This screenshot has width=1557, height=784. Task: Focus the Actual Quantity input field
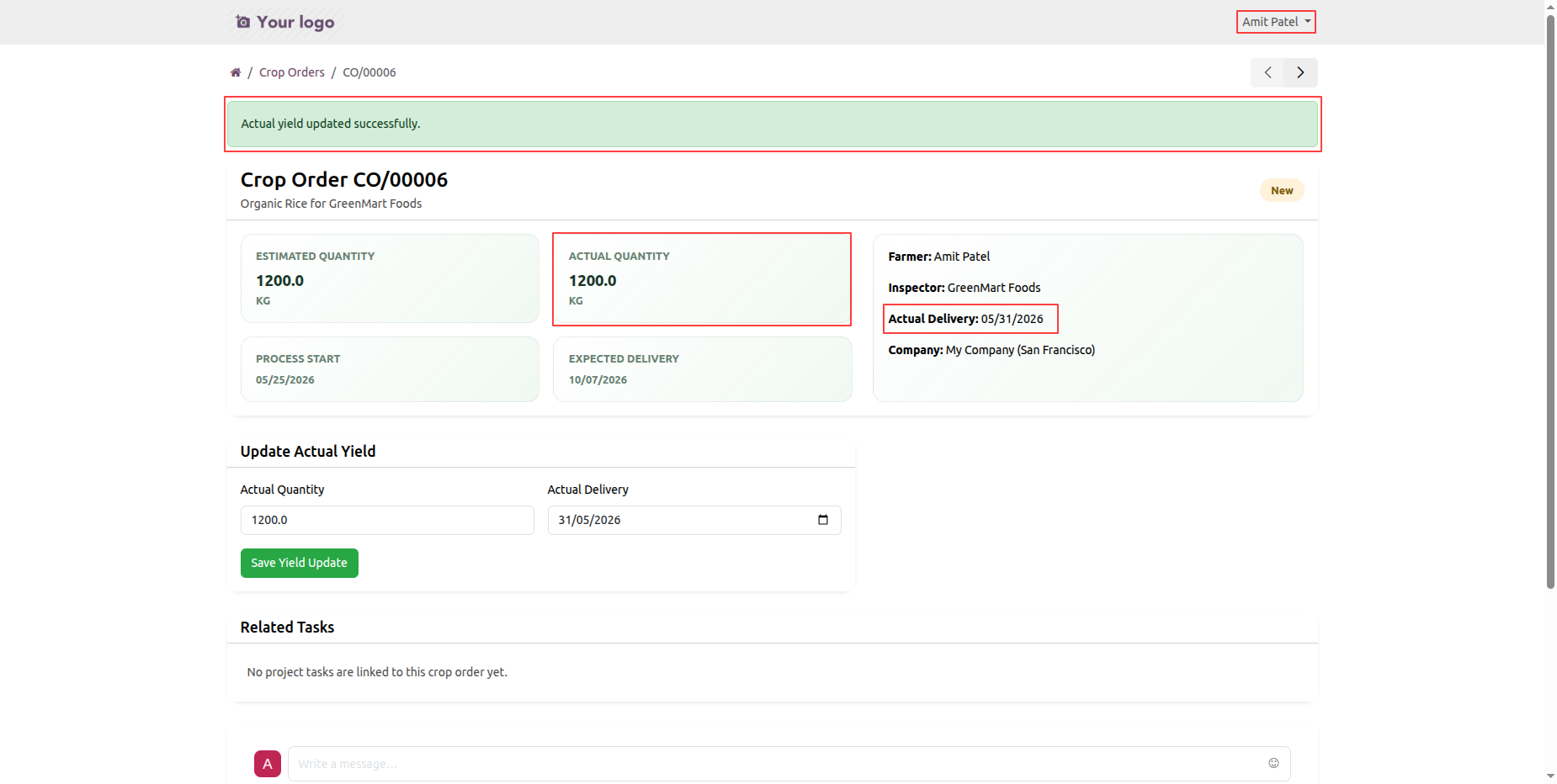coord(387,520)
